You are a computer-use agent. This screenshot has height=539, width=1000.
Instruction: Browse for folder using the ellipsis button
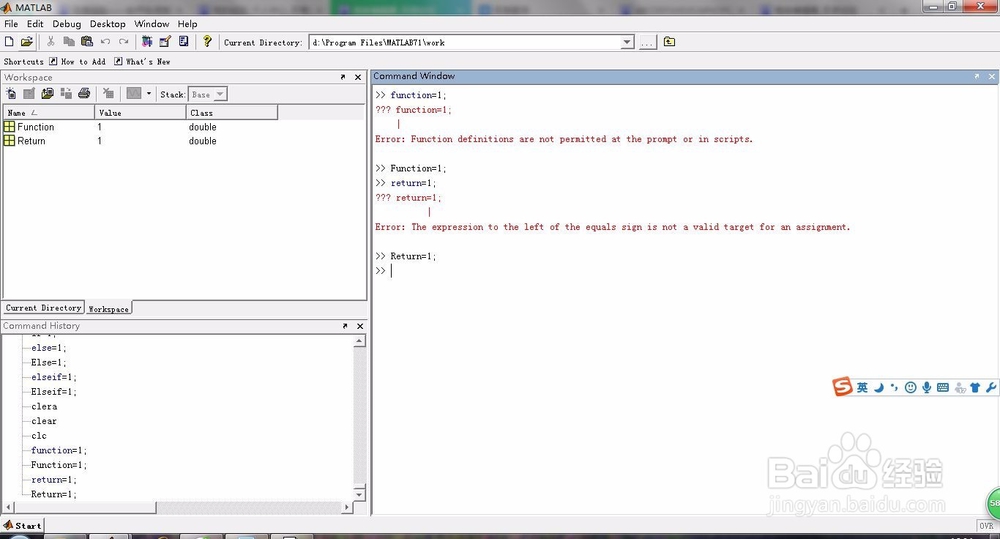pos(647,43)
